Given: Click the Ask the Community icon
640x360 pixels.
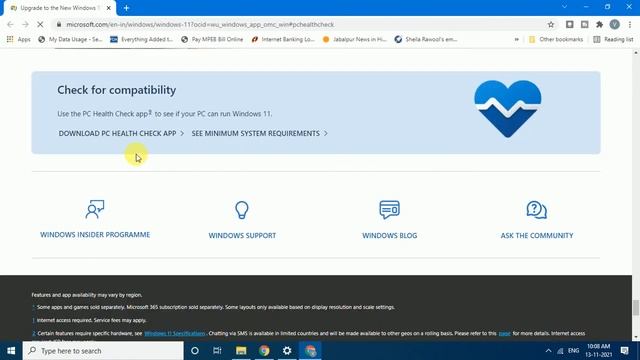Looking at the screenshot, I should coord(537,210).
